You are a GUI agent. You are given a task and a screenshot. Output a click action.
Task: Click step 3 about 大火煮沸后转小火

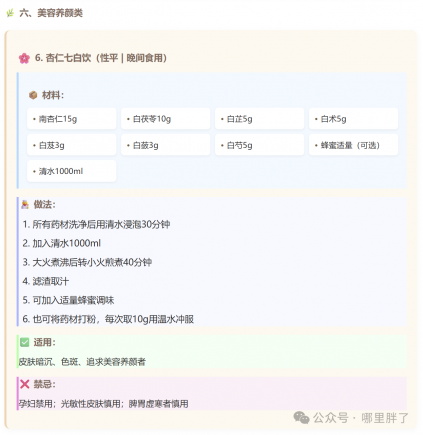(87, 262)
